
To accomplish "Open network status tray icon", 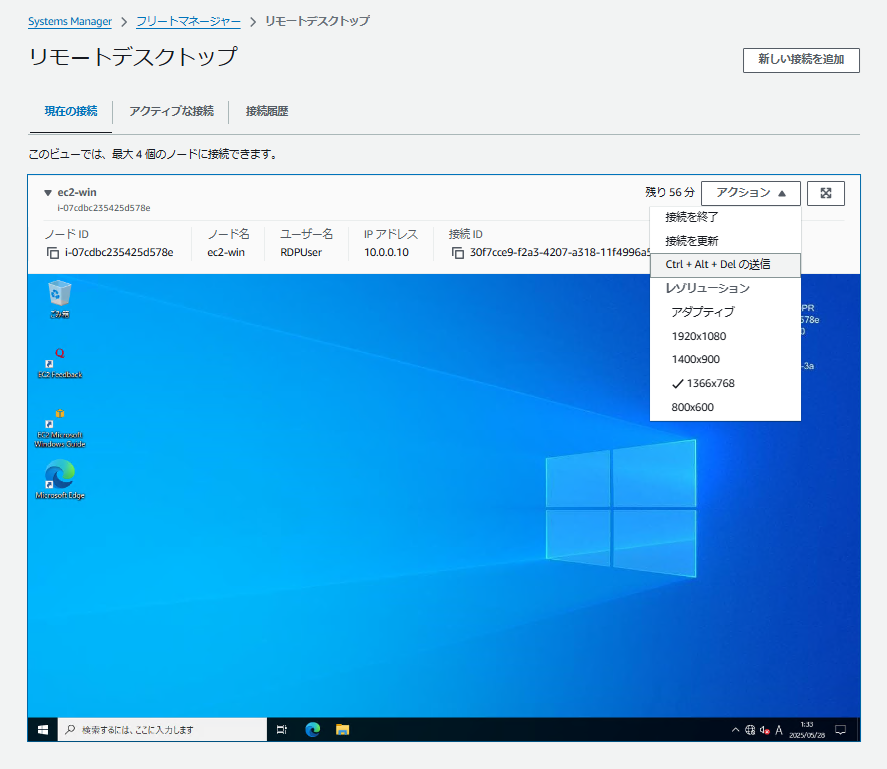I will coord(750,730).
